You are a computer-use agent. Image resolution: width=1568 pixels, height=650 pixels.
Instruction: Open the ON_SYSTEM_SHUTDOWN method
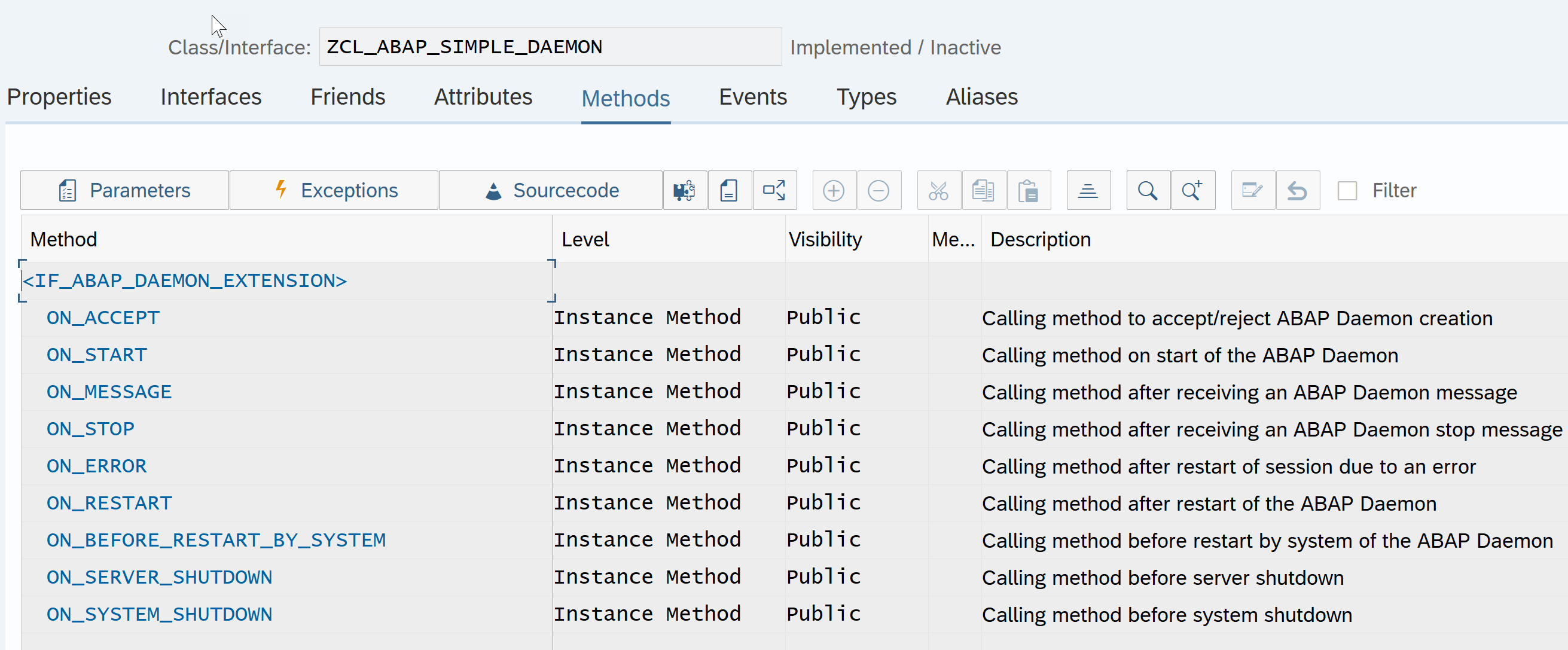(159, 615)
